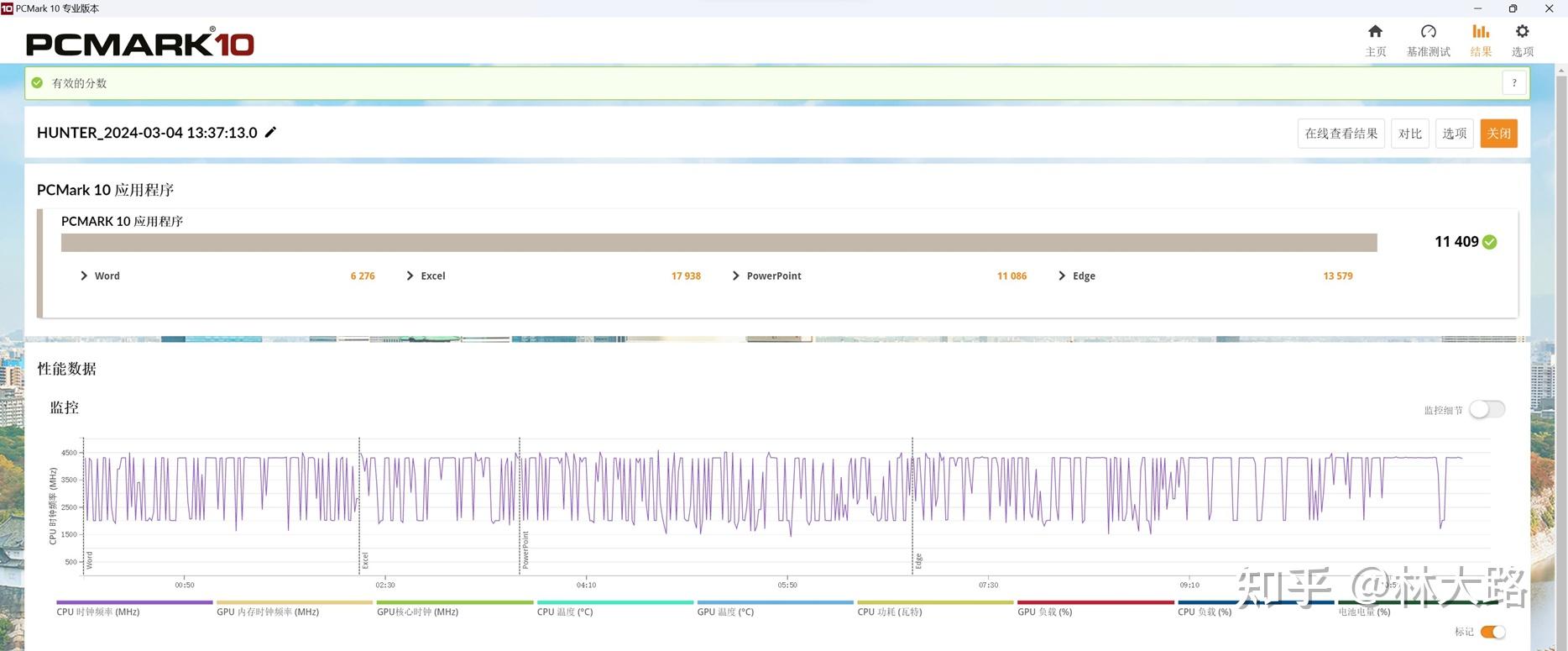Select the GPU核心时钟 (MHz) legend swatch
Viewport: 1568px width, 651px height.
455,602
